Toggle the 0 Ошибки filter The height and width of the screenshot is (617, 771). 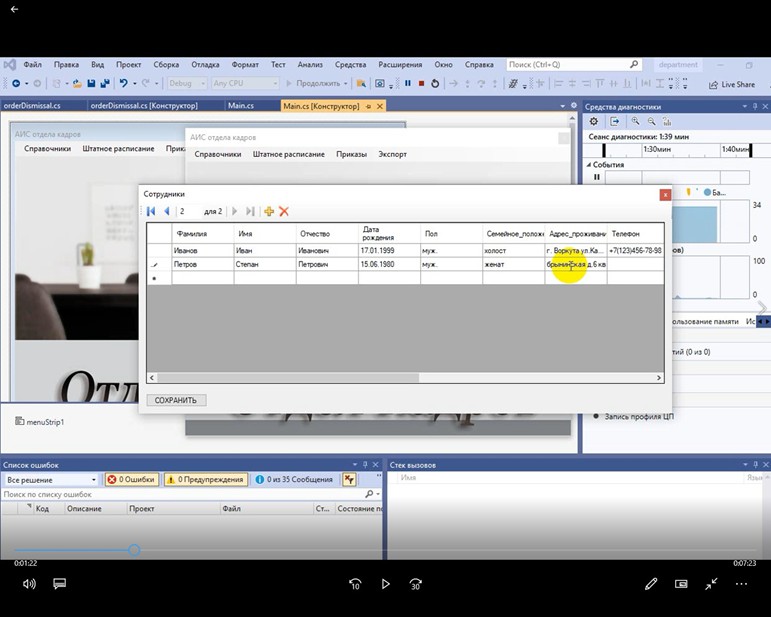pos(132,479)
